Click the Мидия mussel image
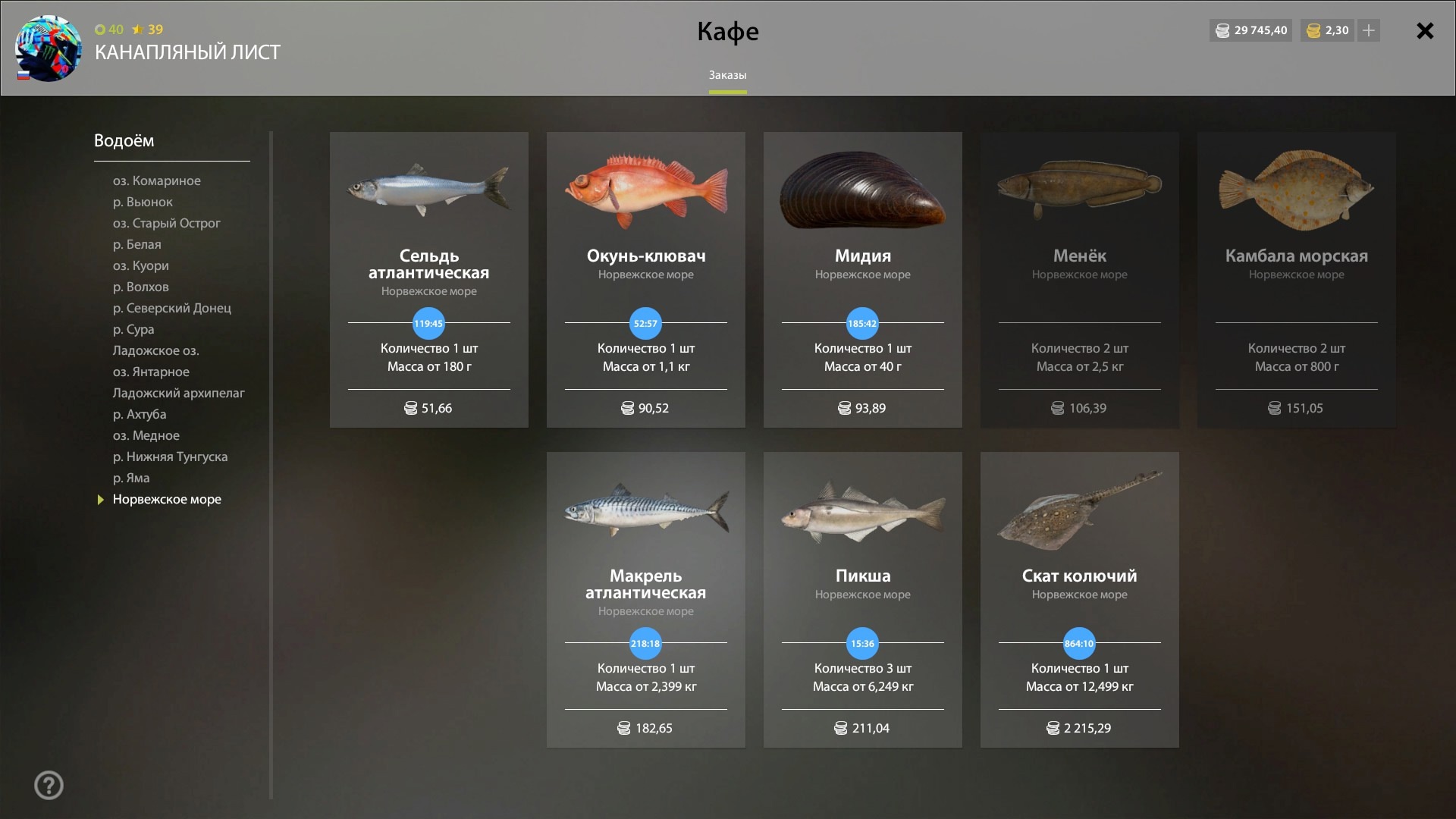Image resolution: width=1456 pixels, height=819 pixels. tap(863, 190)
